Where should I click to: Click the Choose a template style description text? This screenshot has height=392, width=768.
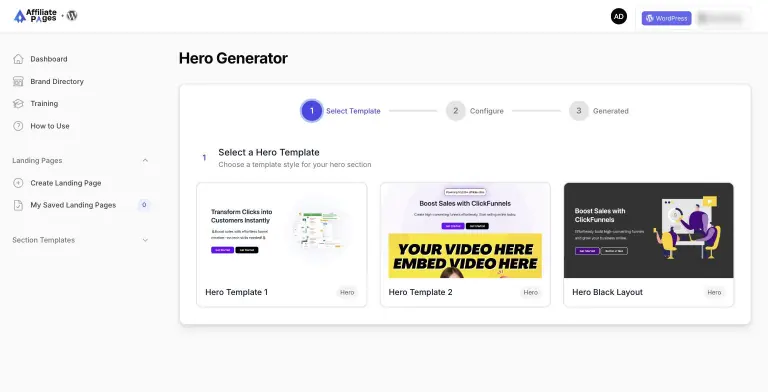pyautogui.click(x=295, y=165)
